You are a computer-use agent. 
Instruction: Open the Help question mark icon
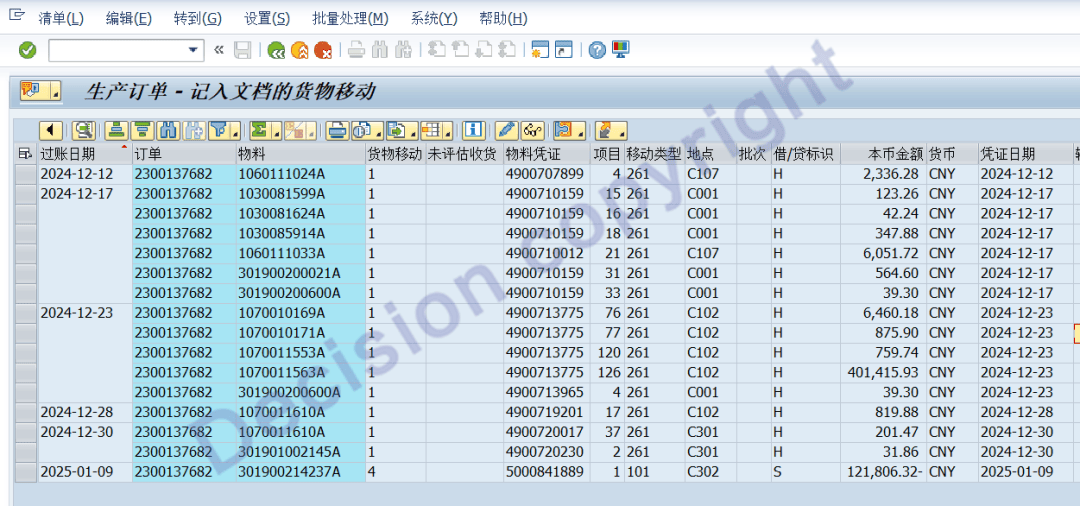click(x=597, y=50)
